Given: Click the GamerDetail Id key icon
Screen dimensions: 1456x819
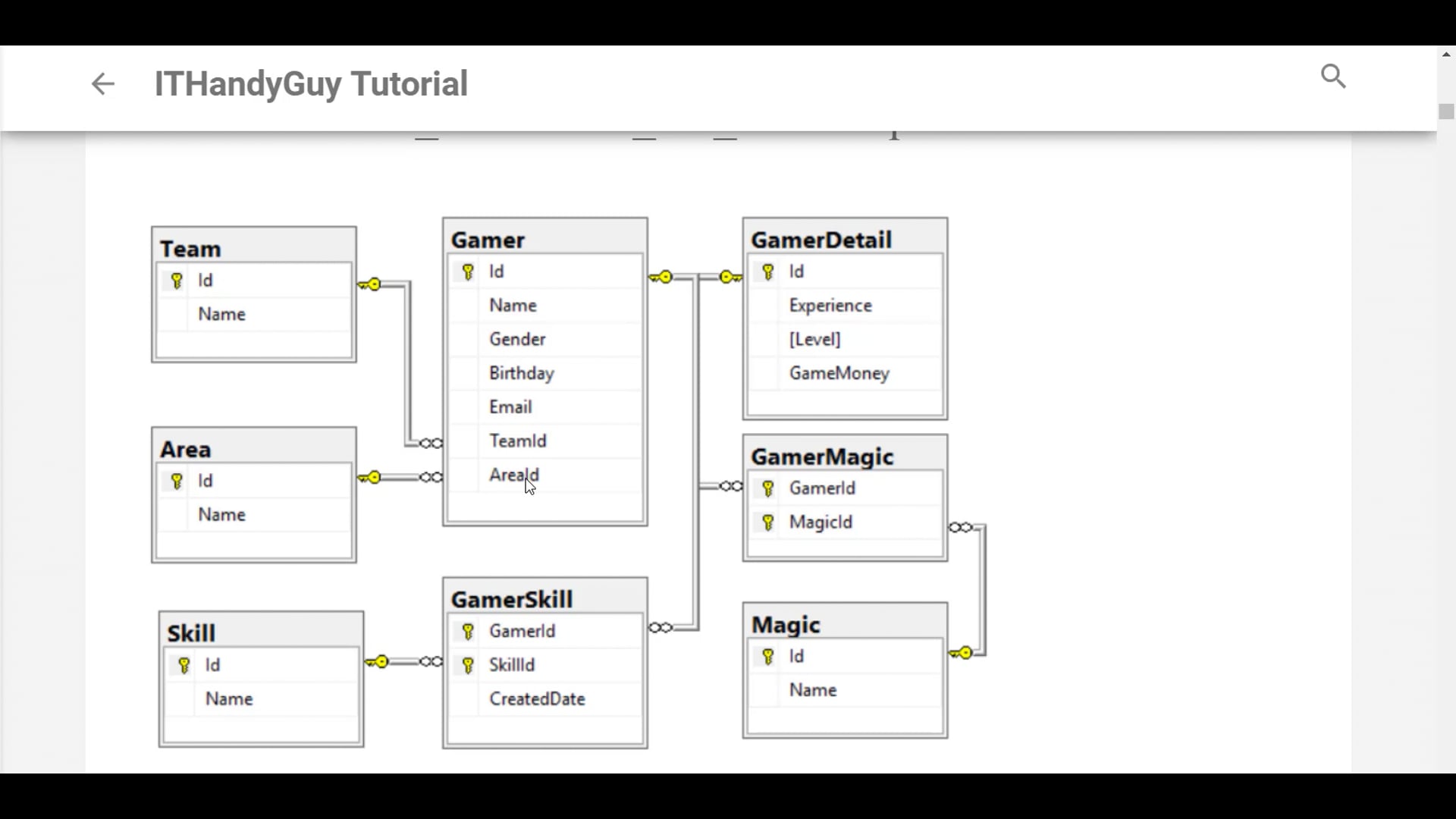Looking at the screenshot, I should (x=767, y=271).
